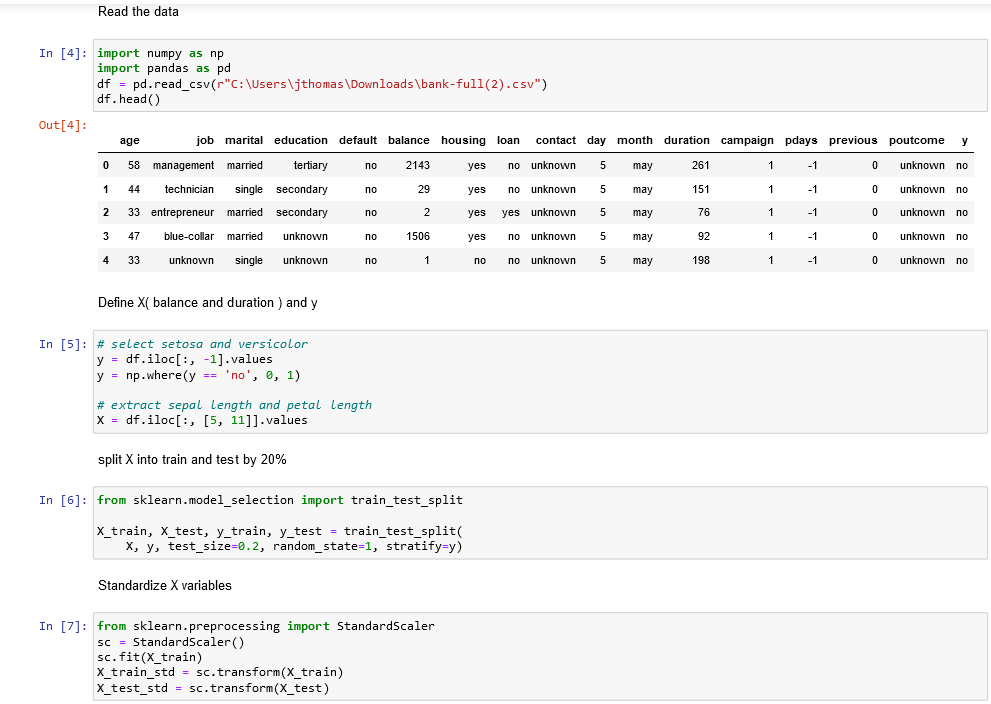Select the 'Read the data' markdown cell
991x704 pixels.
pyautogui.click(x=138, y=11)
